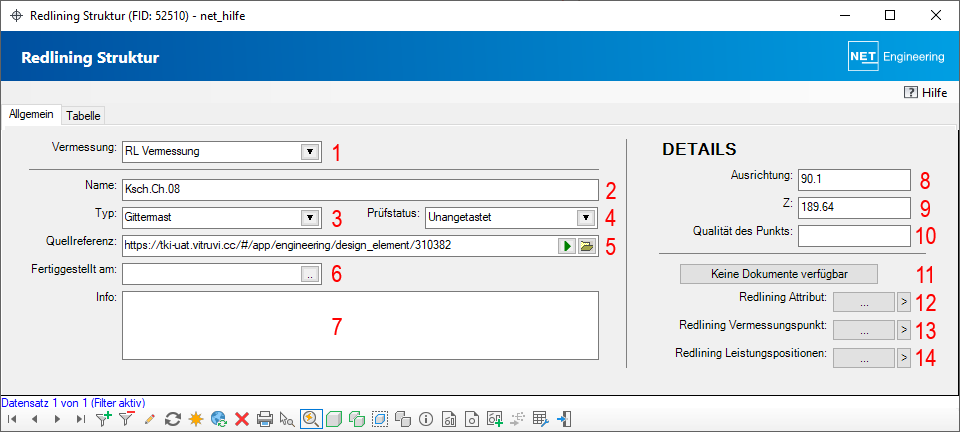
Task: Click the green play arrow by Quellreferenz
Action: tap(568, 246)
